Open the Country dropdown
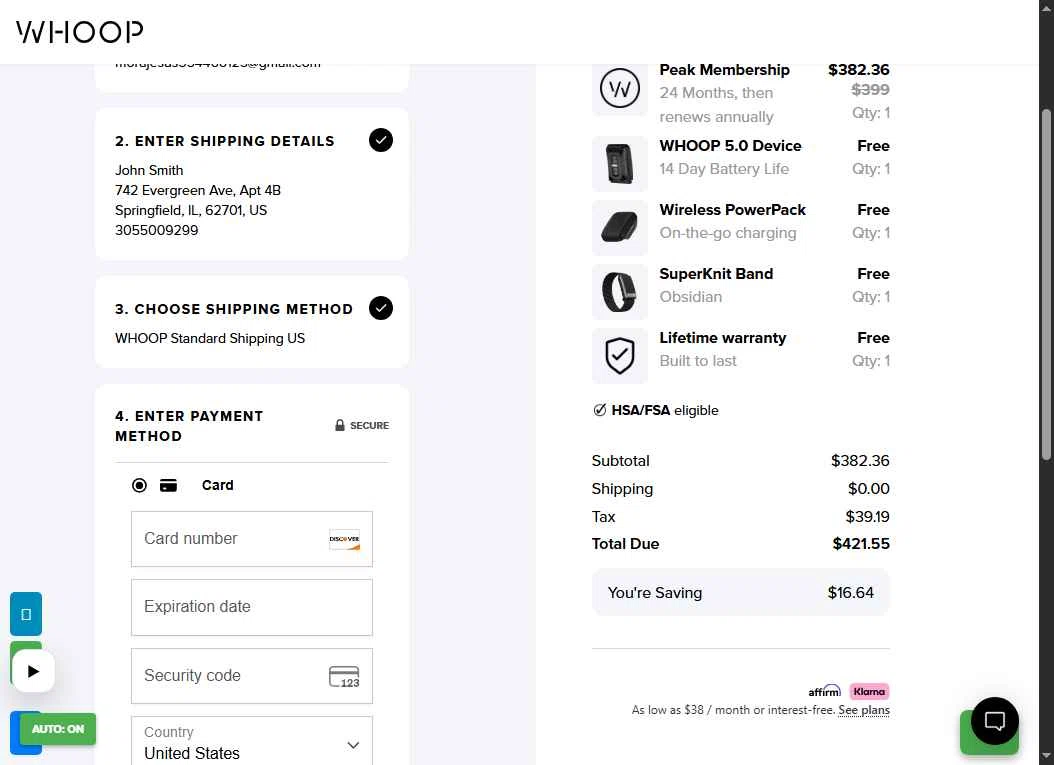Screen dimensions: 1054x765 point(251,741)
